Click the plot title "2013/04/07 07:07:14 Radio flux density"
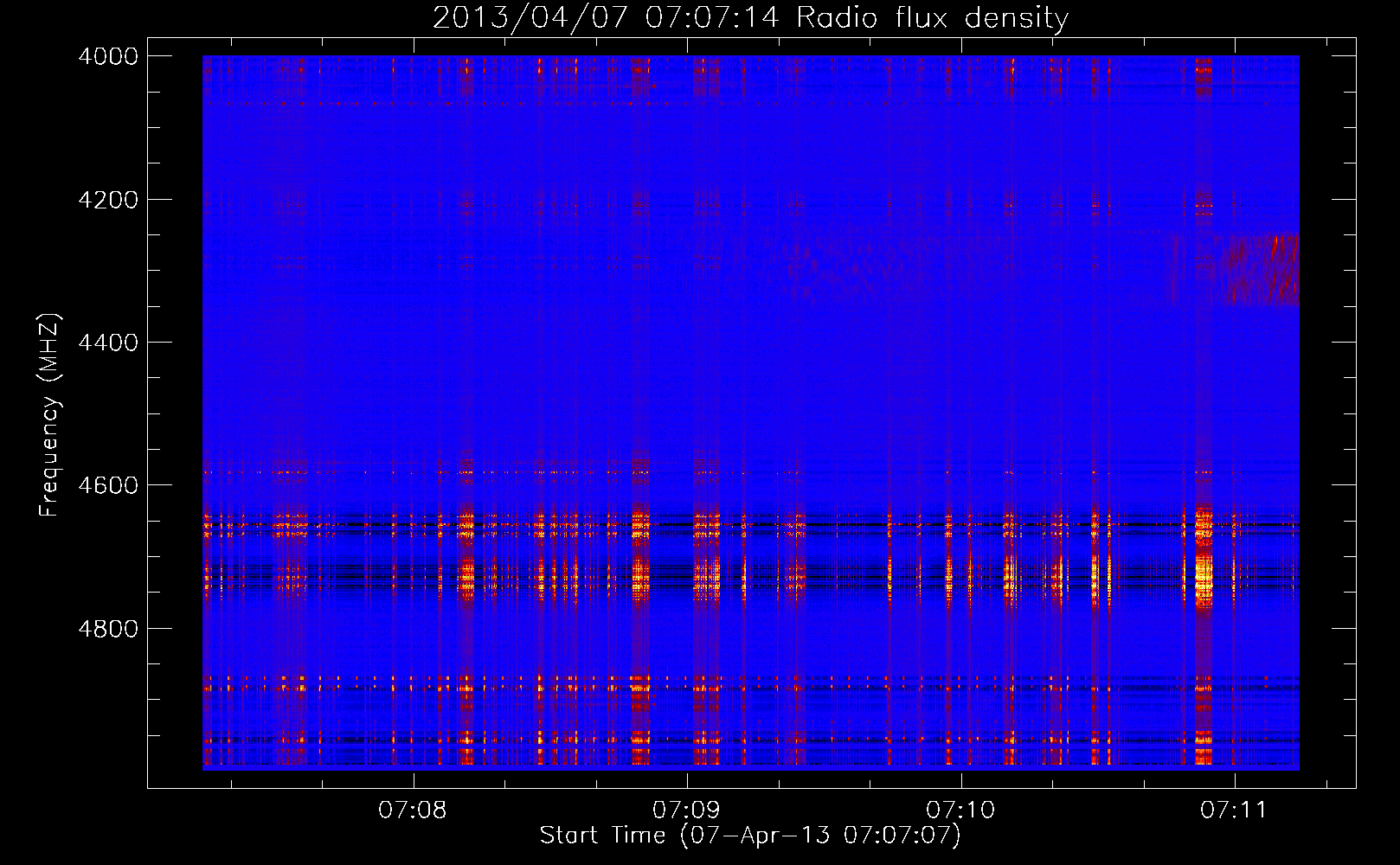 click(750, 17)
